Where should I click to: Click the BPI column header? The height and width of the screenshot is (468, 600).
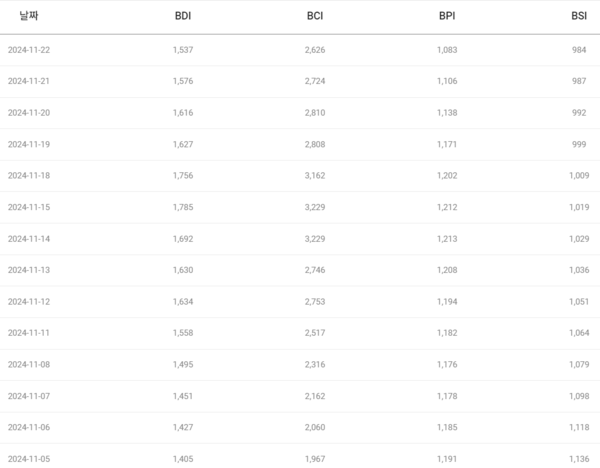(447, 16)
